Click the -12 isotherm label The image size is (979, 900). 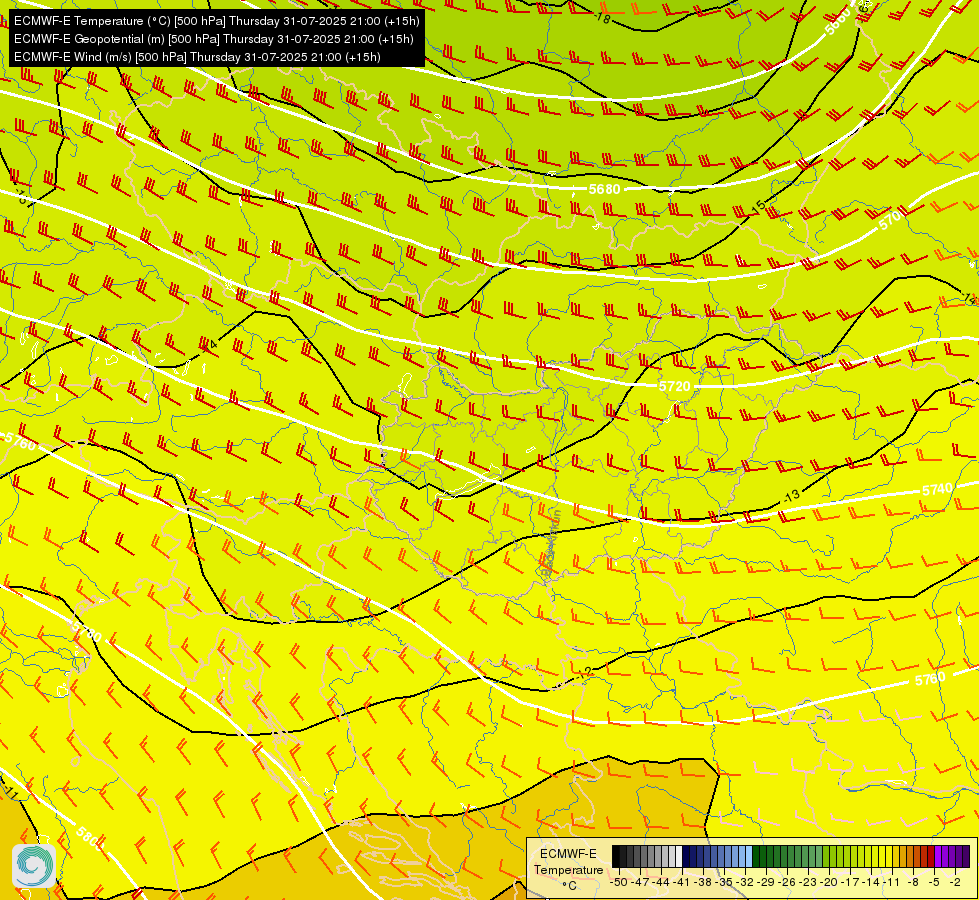click(x=584, y=673)
